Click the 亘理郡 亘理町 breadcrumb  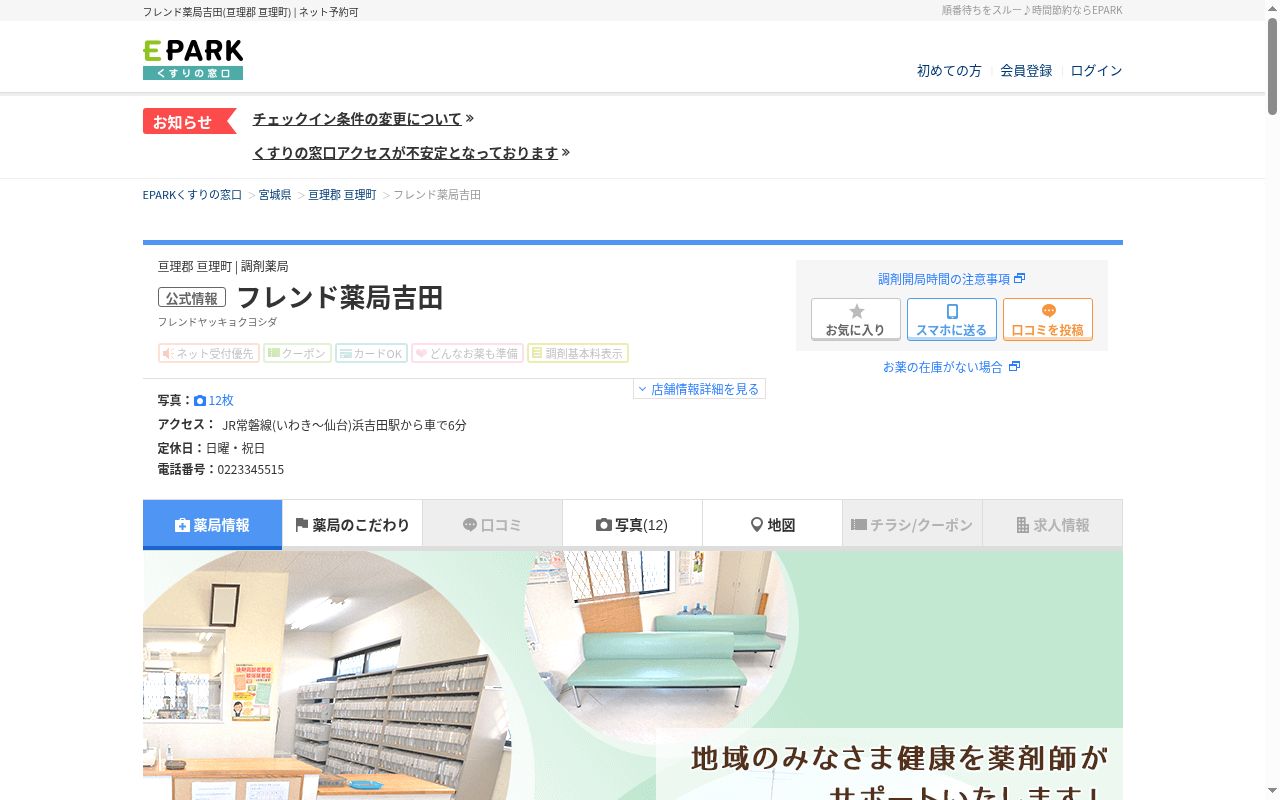[342, 195]
